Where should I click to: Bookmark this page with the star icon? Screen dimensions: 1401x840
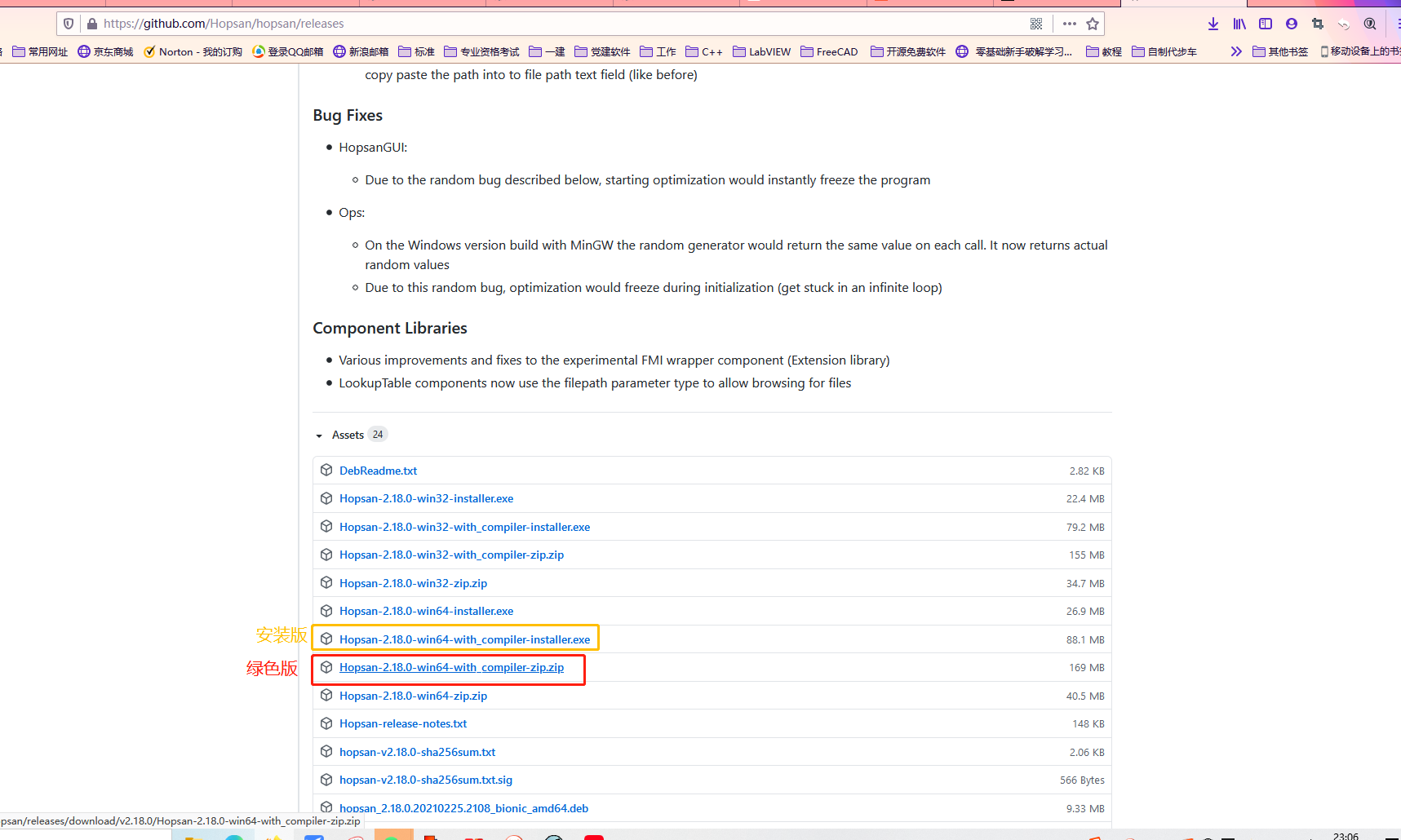coord(1093,24)
